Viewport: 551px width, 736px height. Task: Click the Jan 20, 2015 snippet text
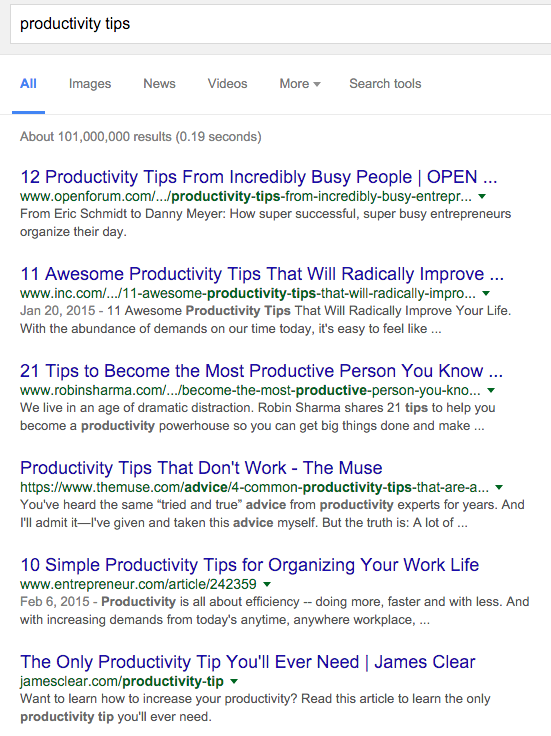265,320
